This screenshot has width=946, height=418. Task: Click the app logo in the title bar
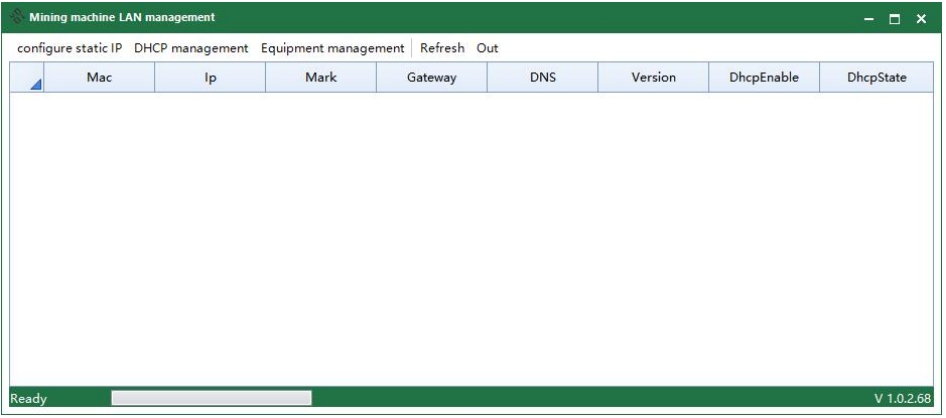point(17,18)
